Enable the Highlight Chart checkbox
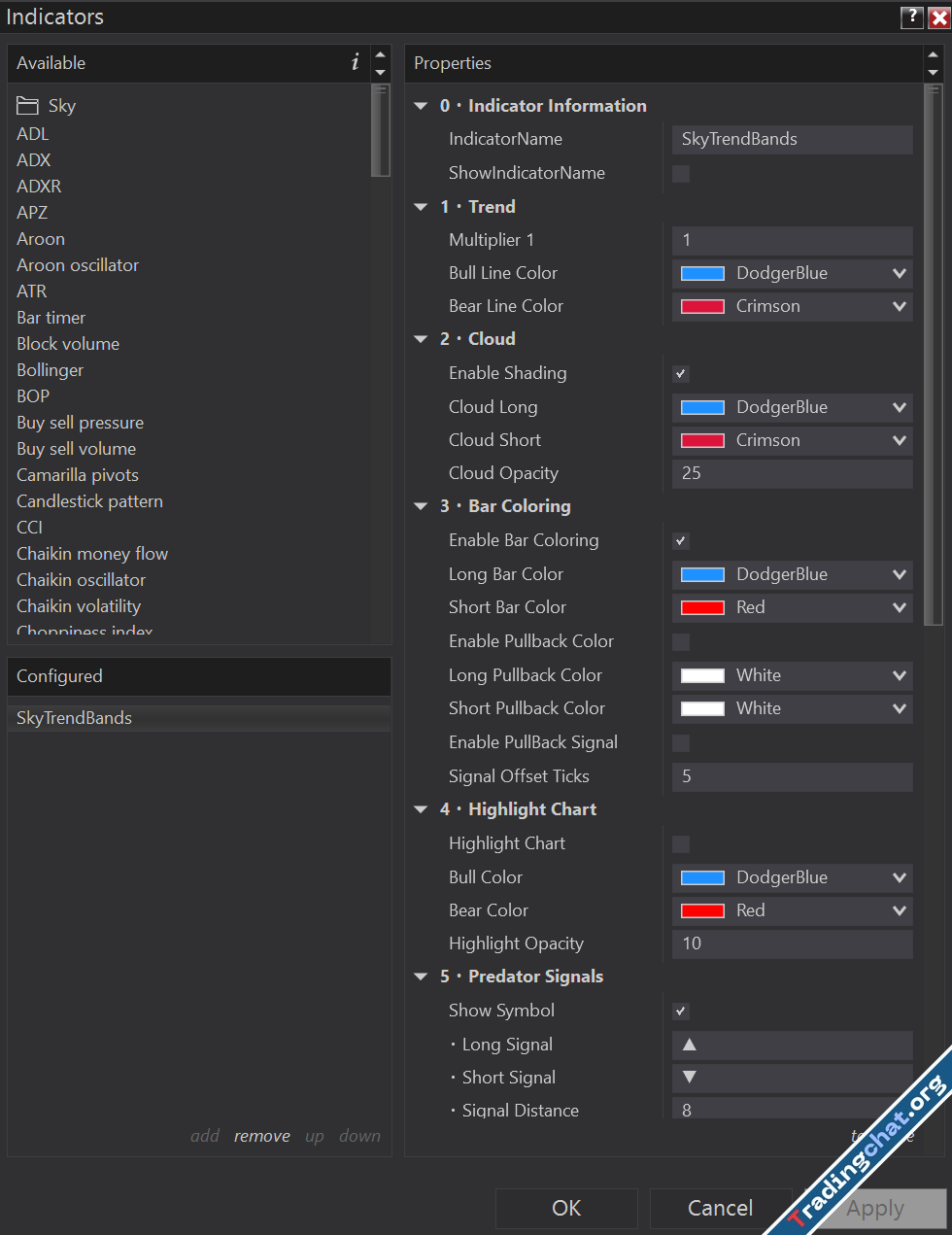The height and width of the screenshot is (1235, 952). pos(681,844)
